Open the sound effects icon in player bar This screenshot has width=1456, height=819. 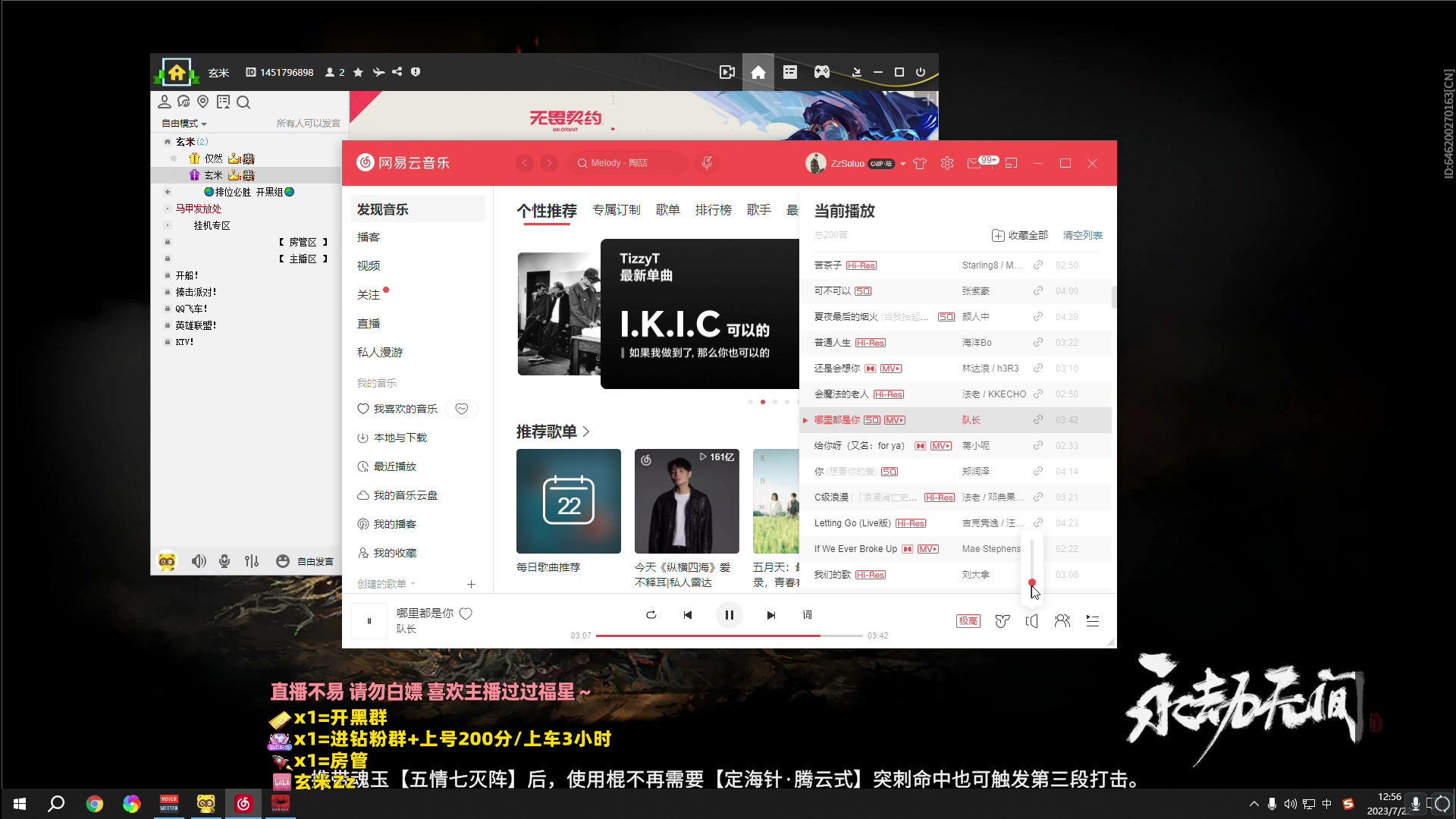tap(1003, 621)
